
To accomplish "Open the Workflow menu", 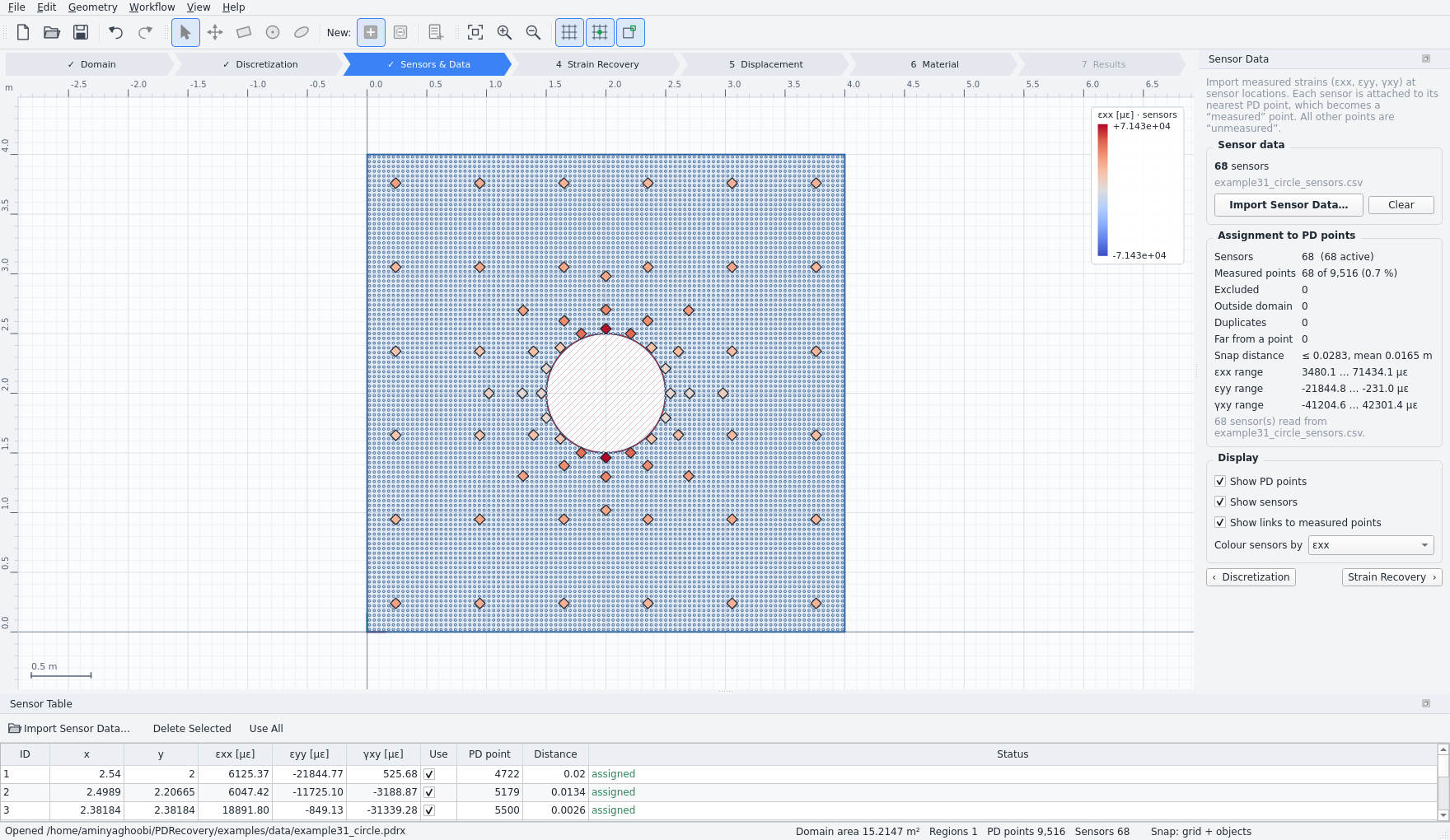I will (152, 7).
